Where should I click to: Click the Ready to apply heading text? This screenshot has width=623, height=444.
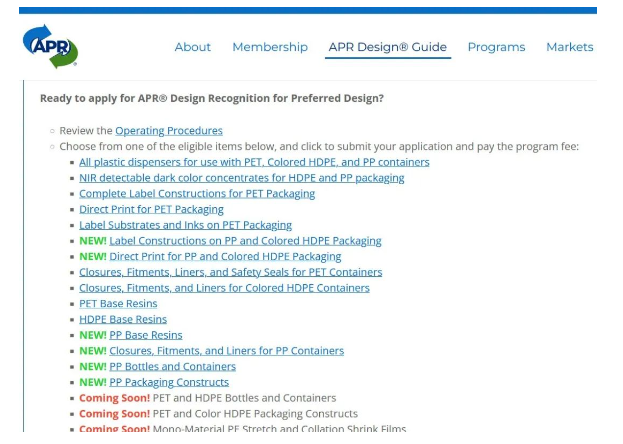click(212, 98)
